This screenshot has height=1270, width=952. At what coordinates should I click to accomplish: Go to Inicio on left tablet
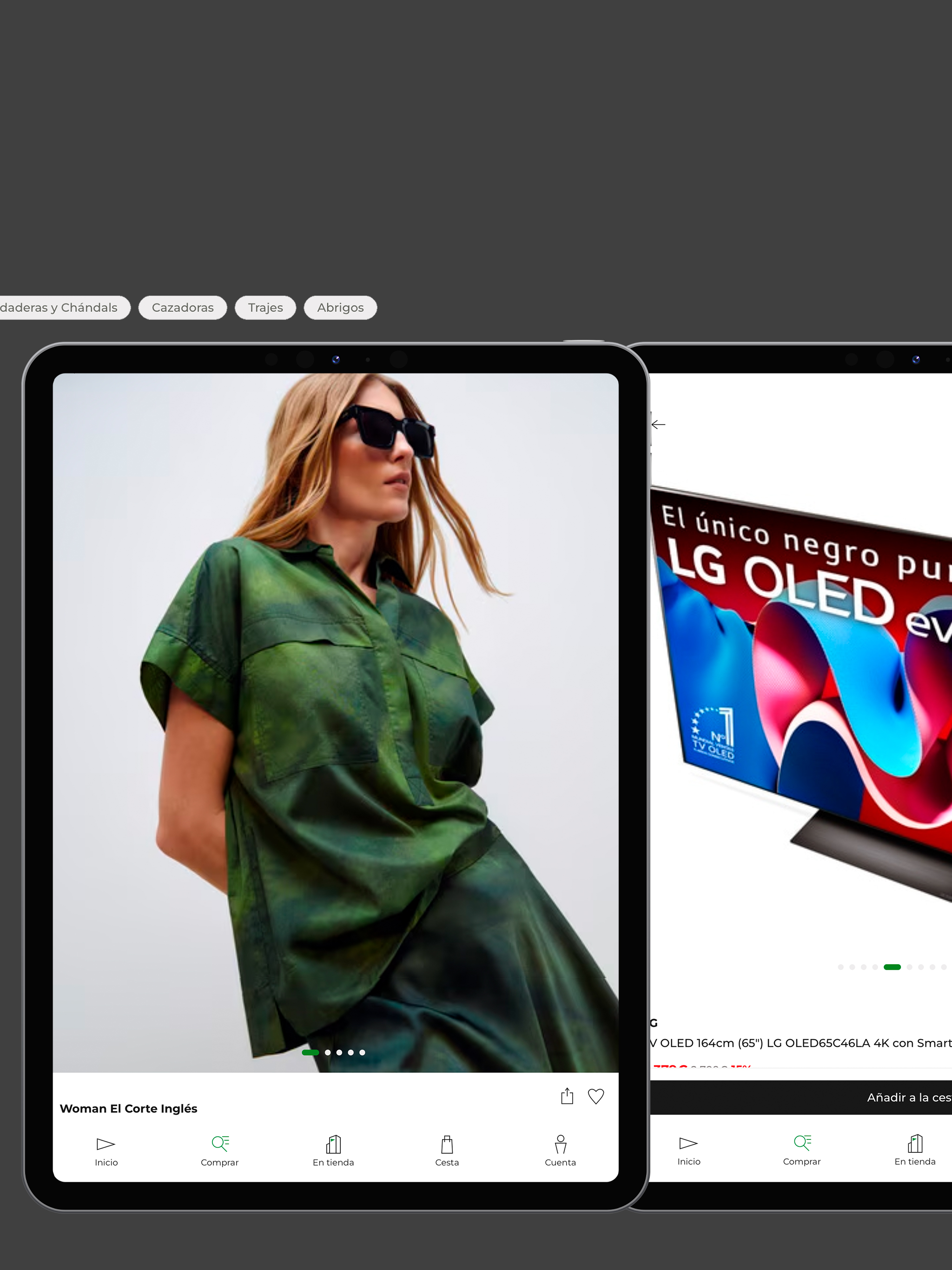pyautogui.click(x=106, y=1151)
